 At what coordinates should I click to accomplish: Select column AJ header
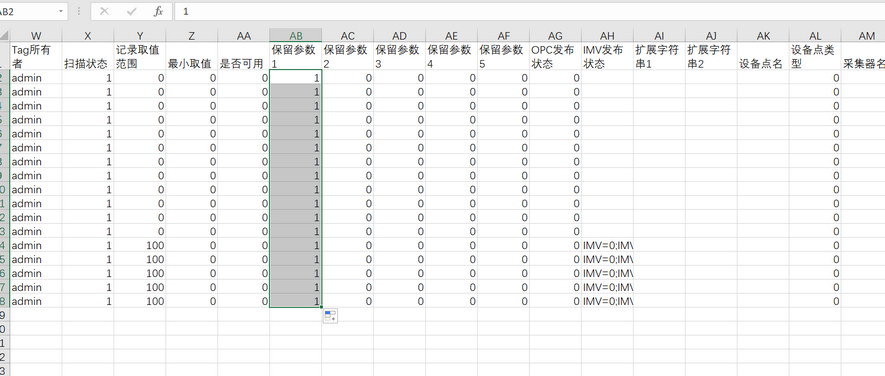click(x=711, y=36)
